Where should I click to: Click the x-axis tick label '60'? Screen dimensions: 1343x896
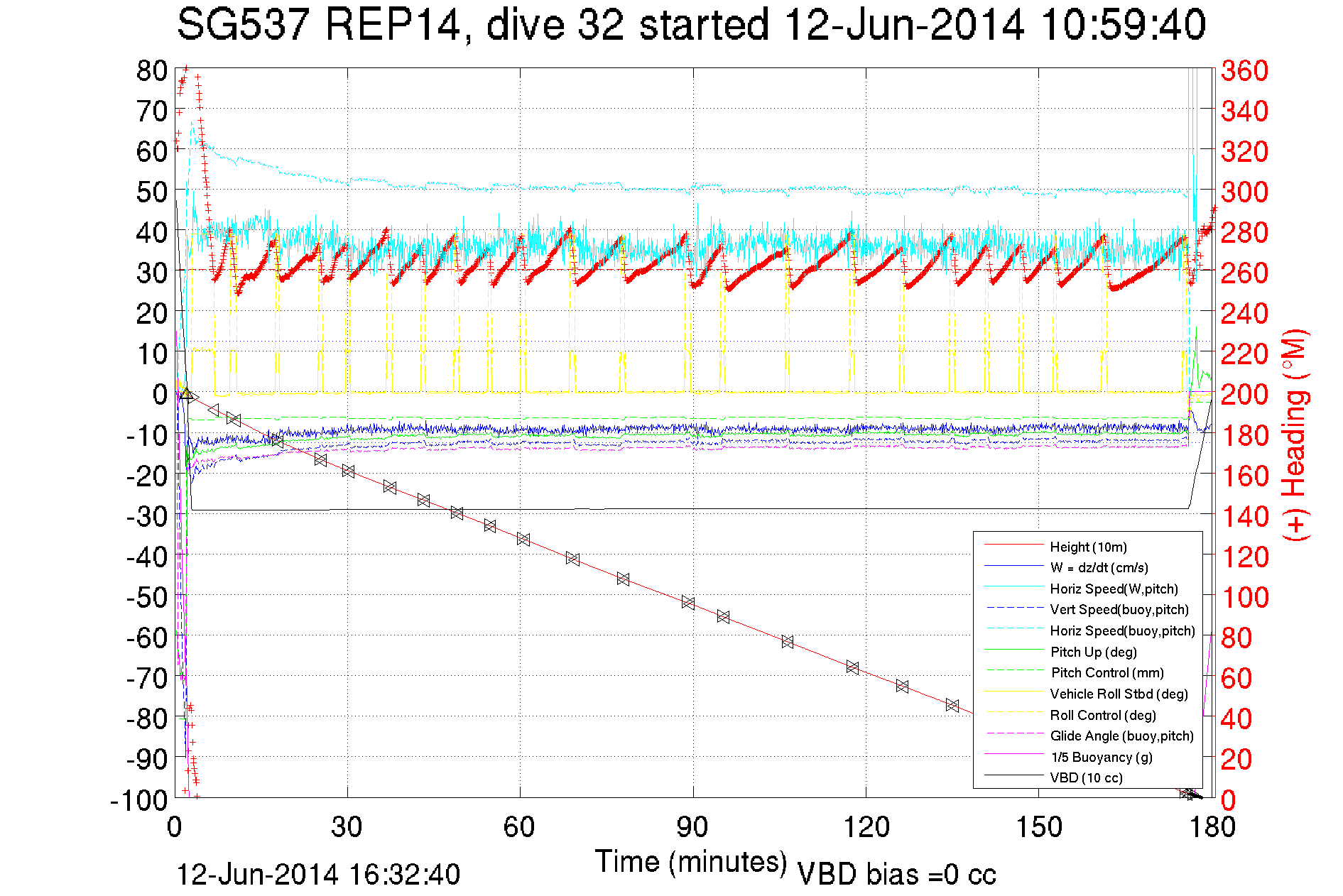coord(520,827)
